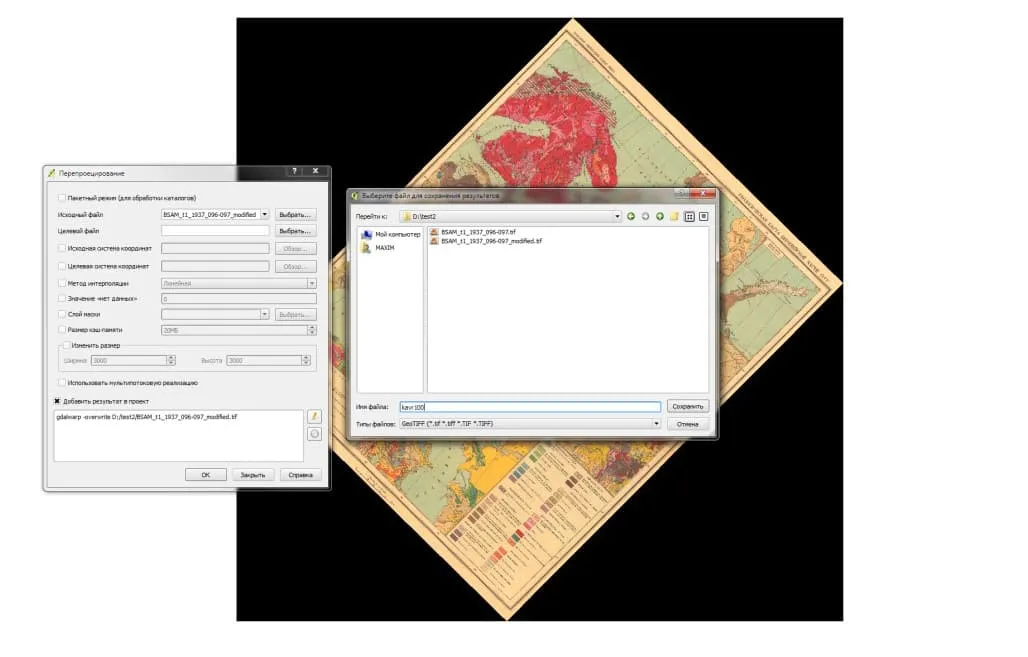The width and height of the screenshot is (1028, 657).
Task: Open help via the "Справка" button
Action: [301, 475]
